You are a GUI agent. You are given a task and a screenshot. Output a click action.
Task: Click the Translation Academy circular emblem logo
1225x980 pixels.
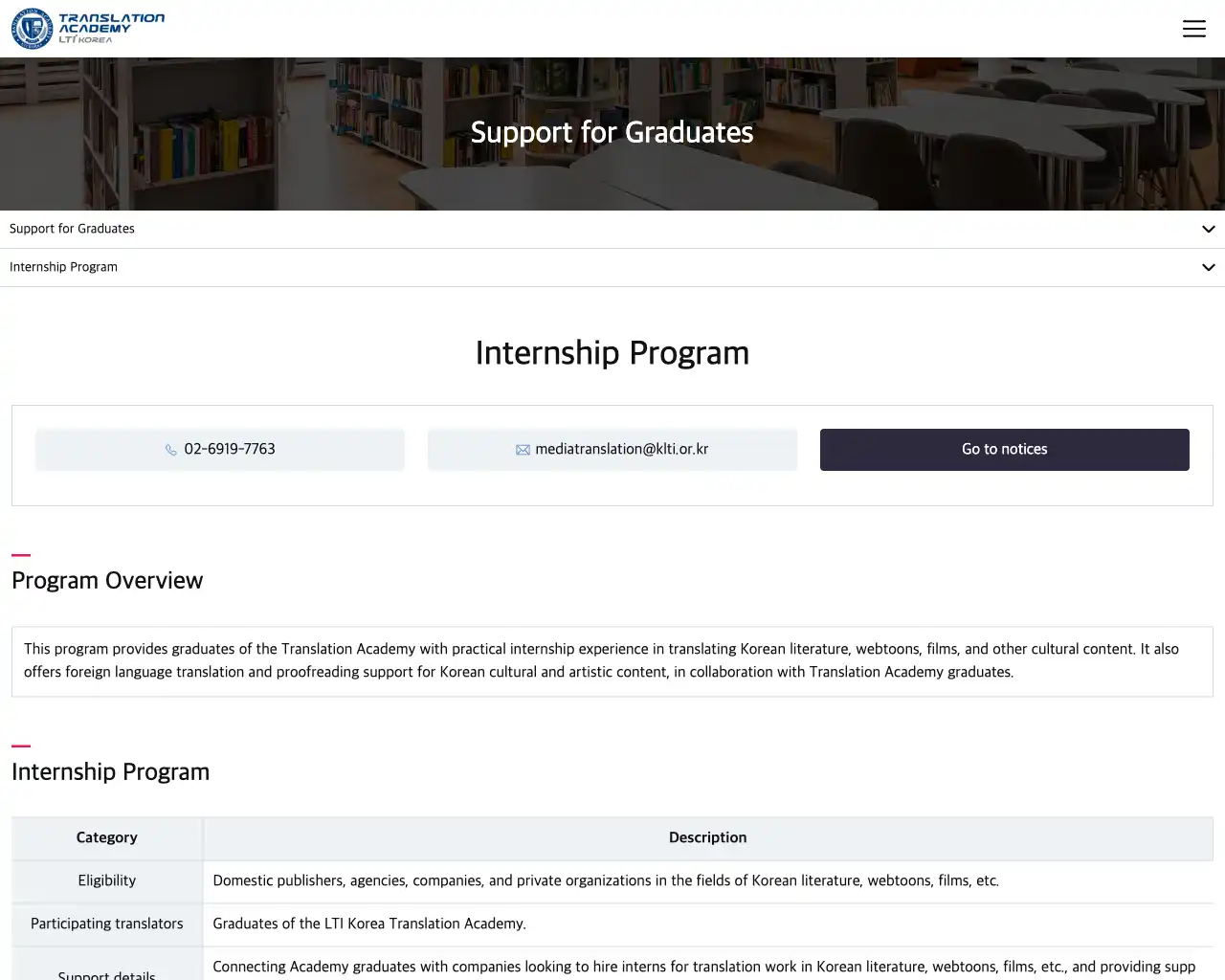pyautogui.click(x=32, y=29)
